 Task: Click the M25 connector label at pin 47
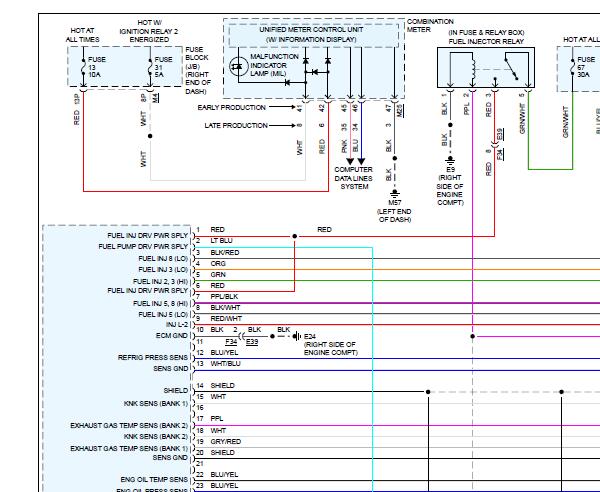(399, 110)
